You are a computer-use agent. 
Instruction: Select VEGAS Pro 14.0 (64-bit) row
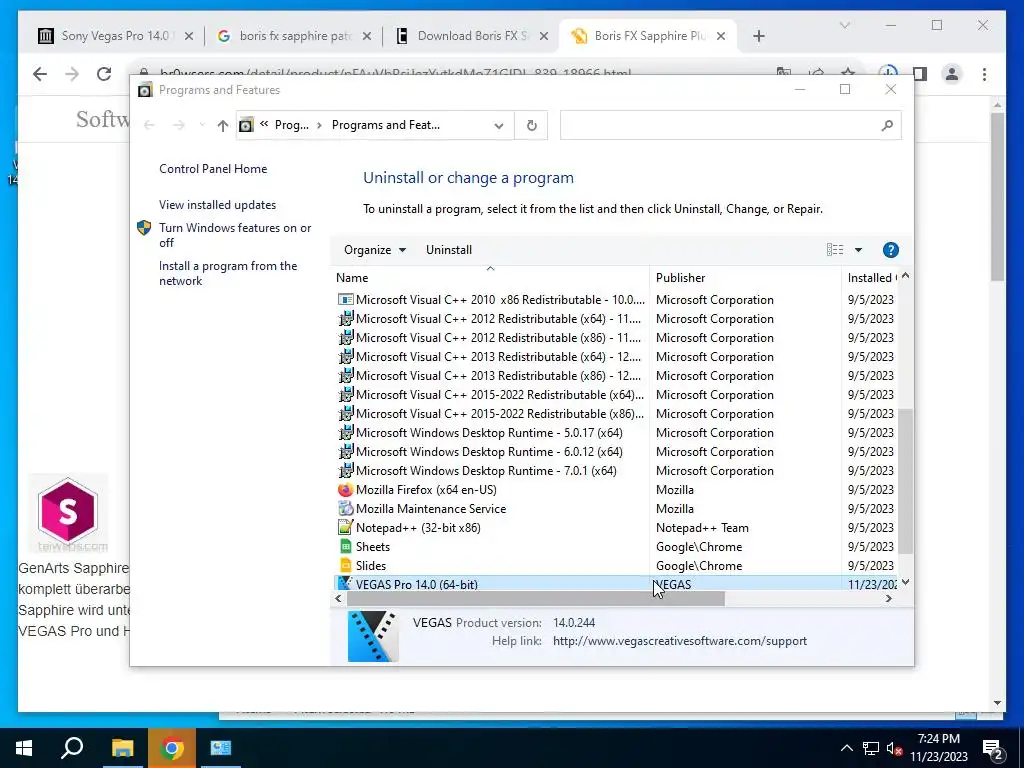click(x=615, y=584)
